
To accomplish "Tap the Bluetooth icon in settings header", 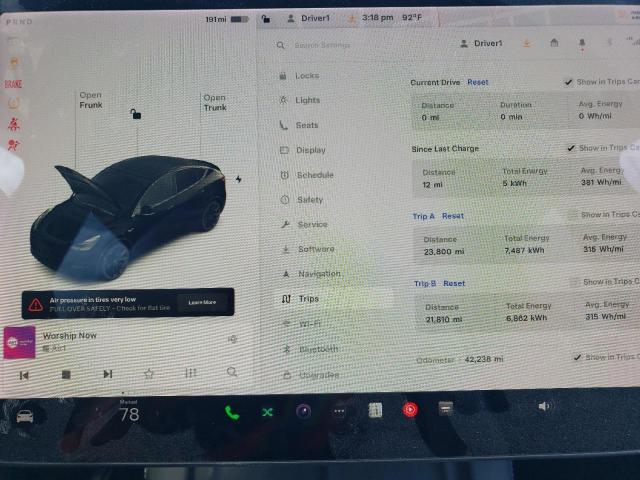I will pyautogui.click(x=610, y=42).
